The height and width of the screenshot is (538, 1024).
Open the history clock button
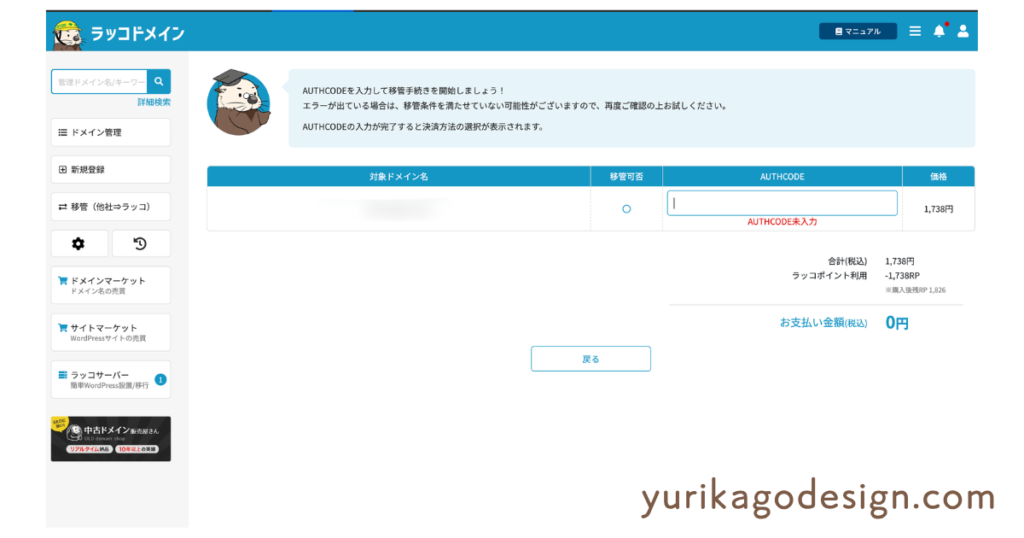[141, 244]
